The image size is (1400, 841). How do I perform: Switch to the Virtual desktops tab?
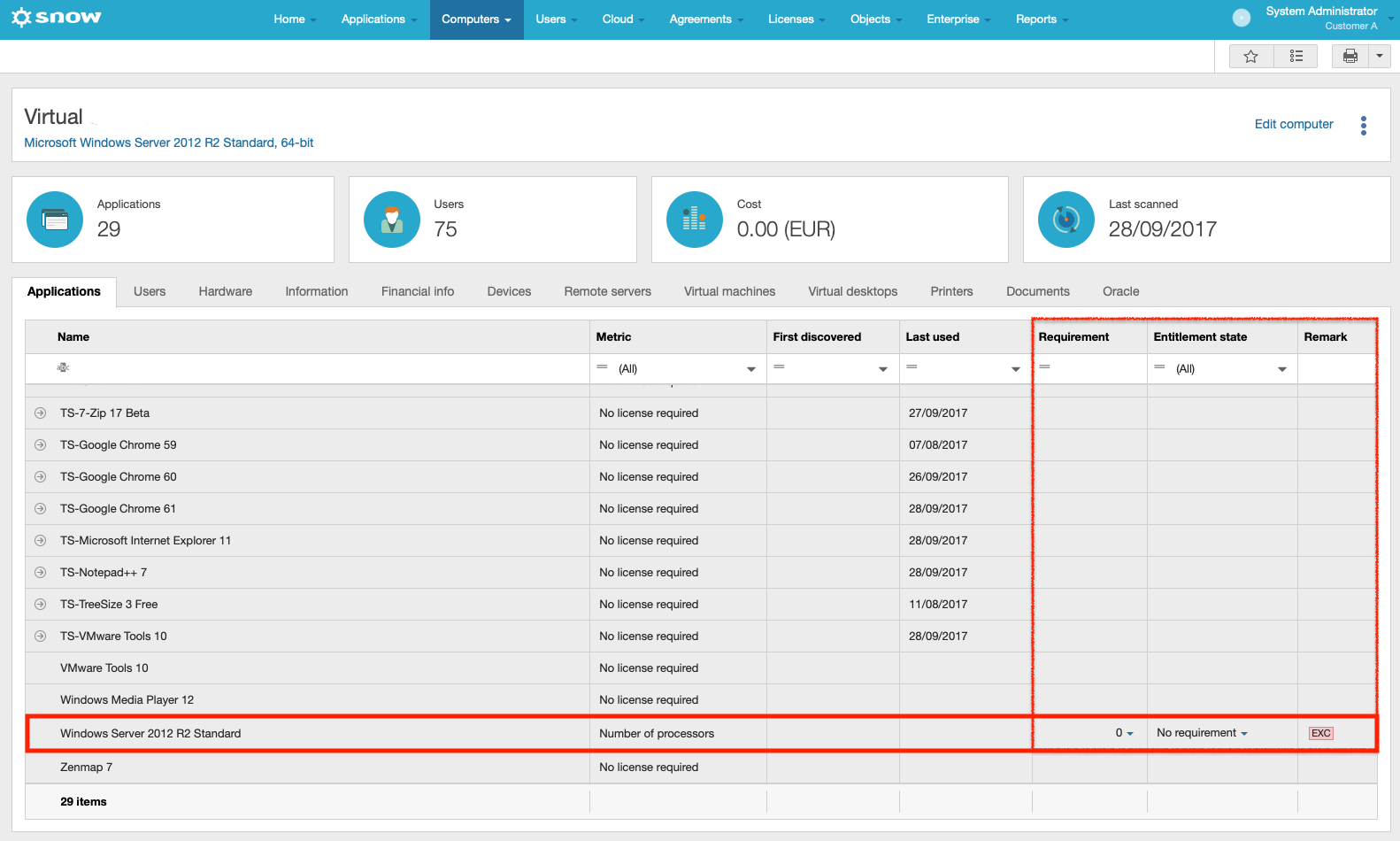[852, 291]
